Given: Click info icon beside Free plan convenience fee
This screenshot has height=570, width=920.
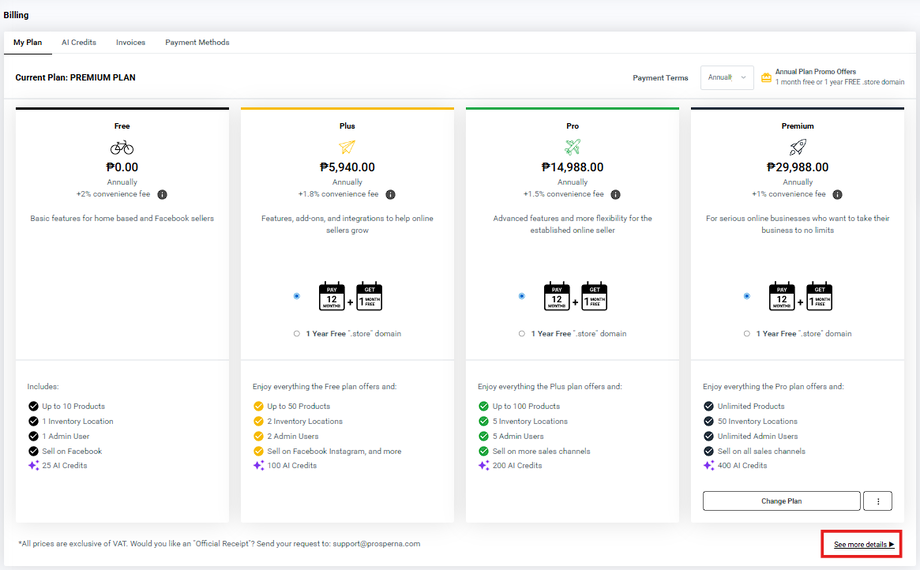Looking at the screenshot, I should [162, 195].
